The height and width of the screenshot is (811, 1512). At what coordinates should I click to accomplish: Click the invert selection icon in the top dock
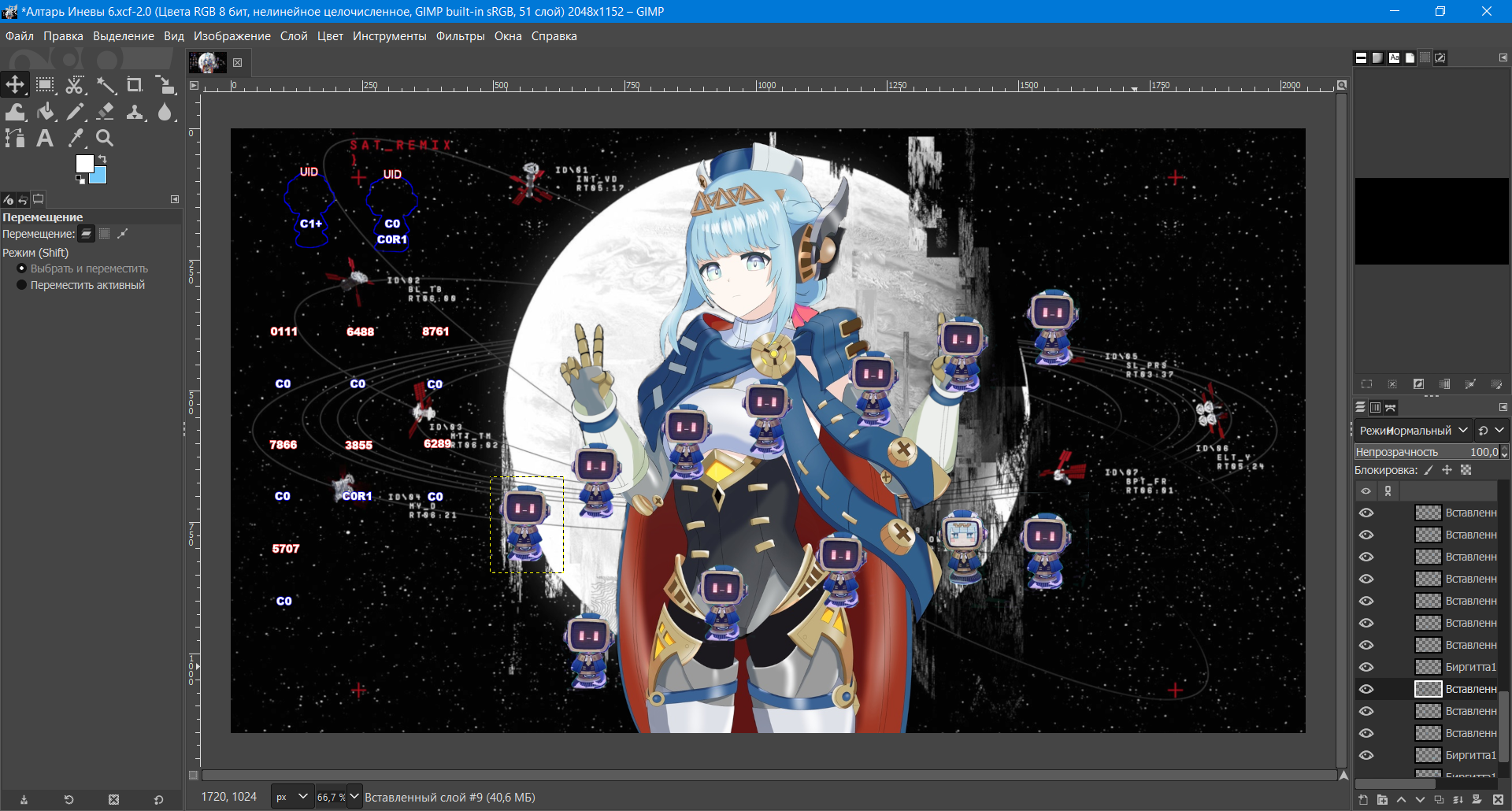(1418, 384)
